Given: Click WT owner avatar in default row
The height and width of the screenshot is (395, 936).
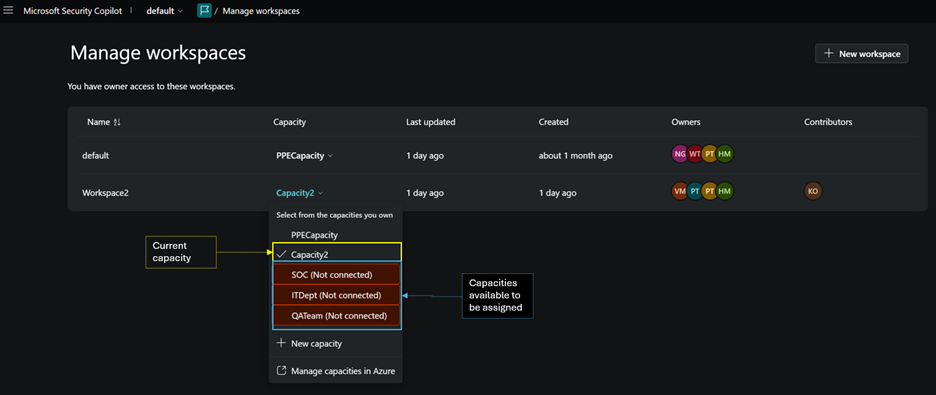Looking at the screenshot, I should (x=695, y=155).
